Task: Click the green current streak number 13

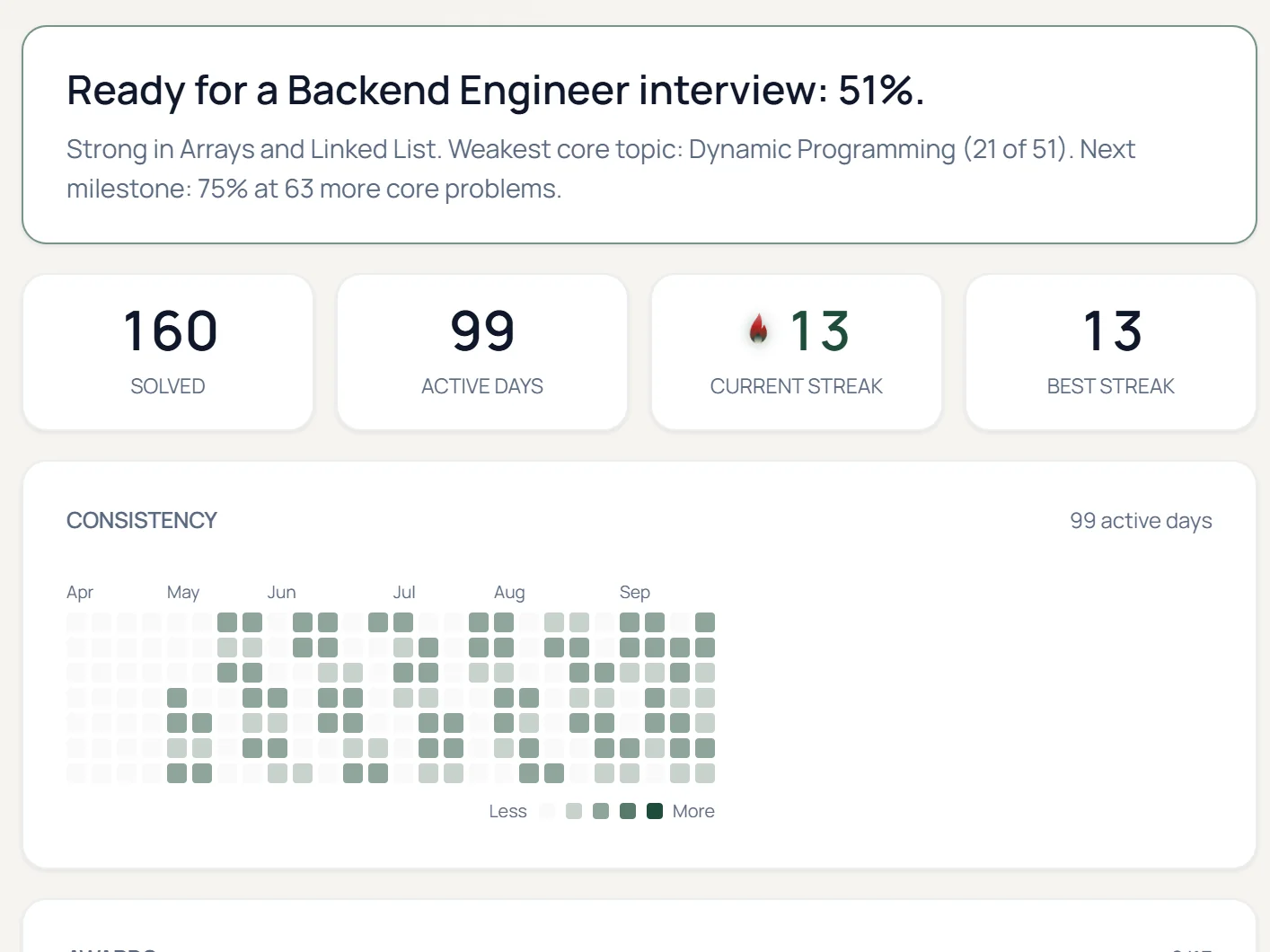Action: tap(820, 331)
